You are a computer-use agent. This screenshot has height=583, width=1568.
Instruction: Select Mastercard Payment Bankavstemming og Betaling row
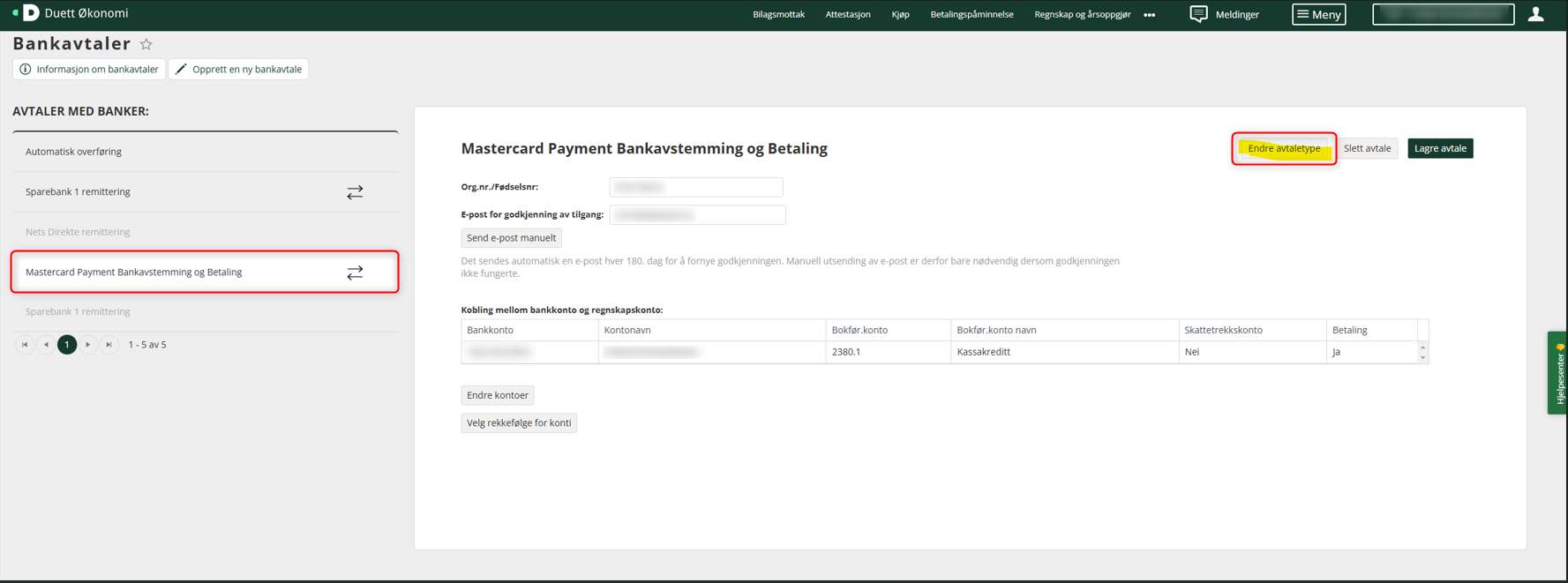point(205,272)
